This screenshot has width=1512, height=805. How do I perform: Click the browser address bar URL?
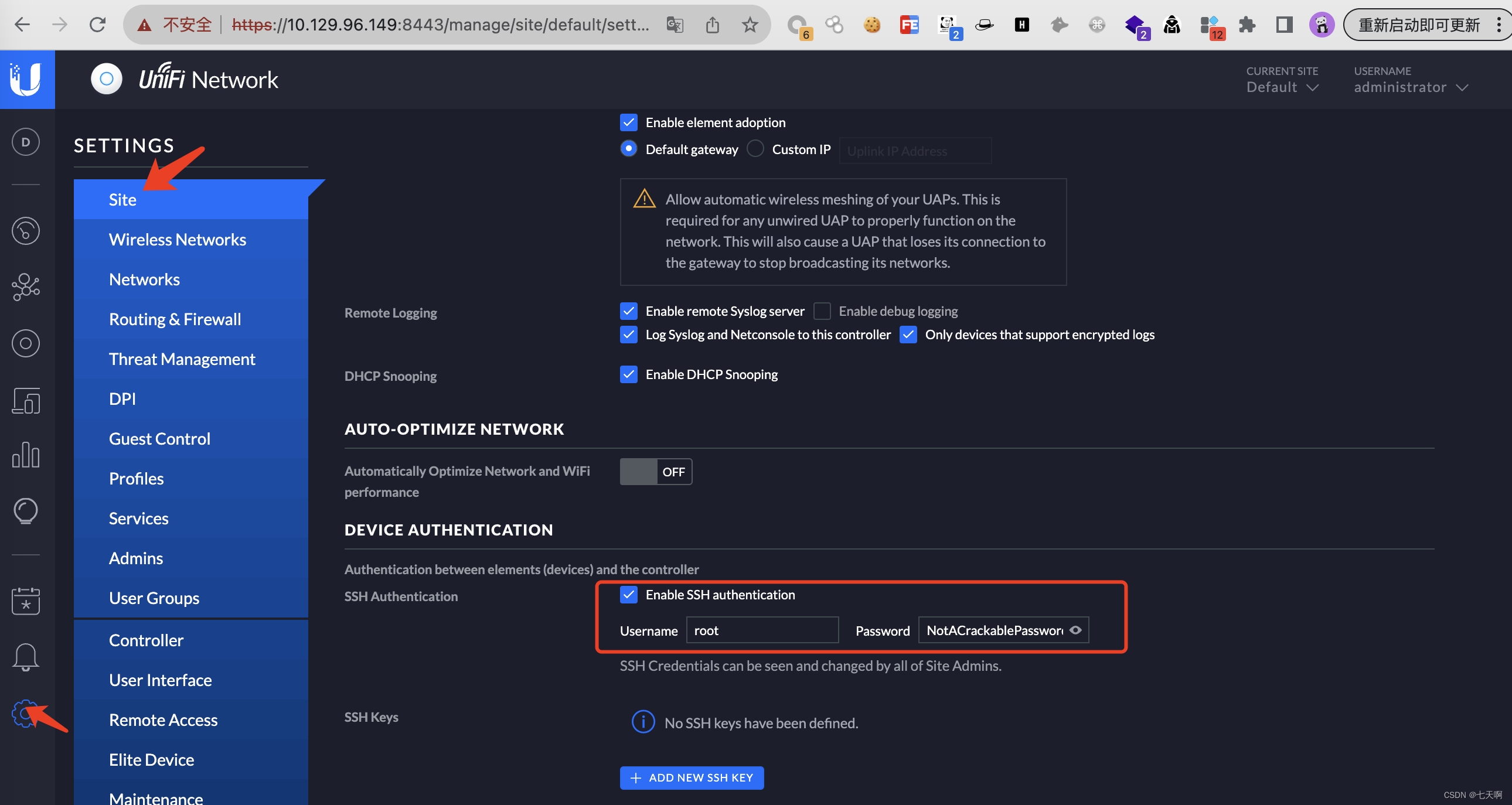(x=441, y=25)
